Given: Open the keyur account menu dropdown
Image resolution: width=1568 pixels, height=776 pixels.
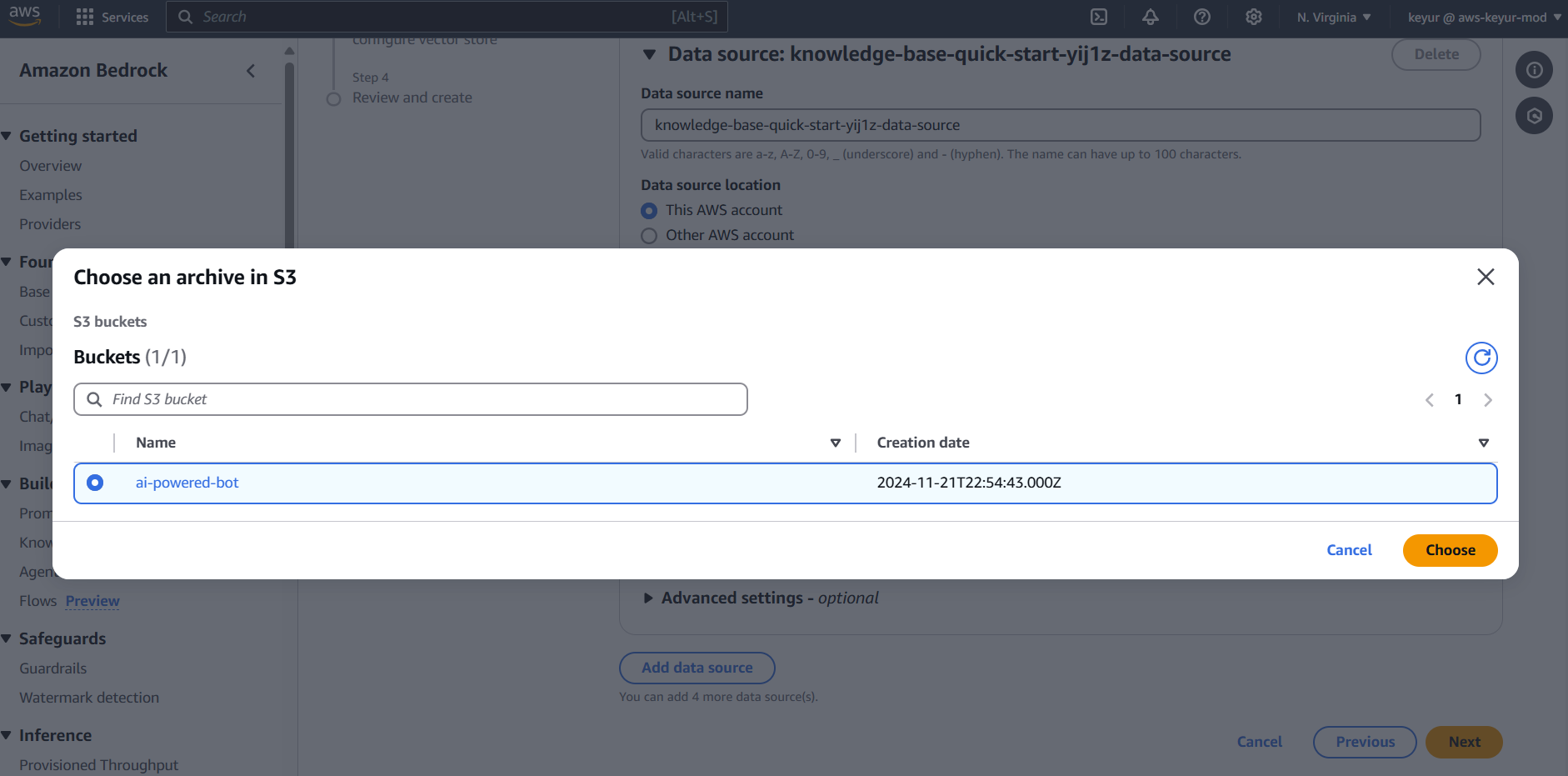Looking at the screenshot, I should point(1484,17).
